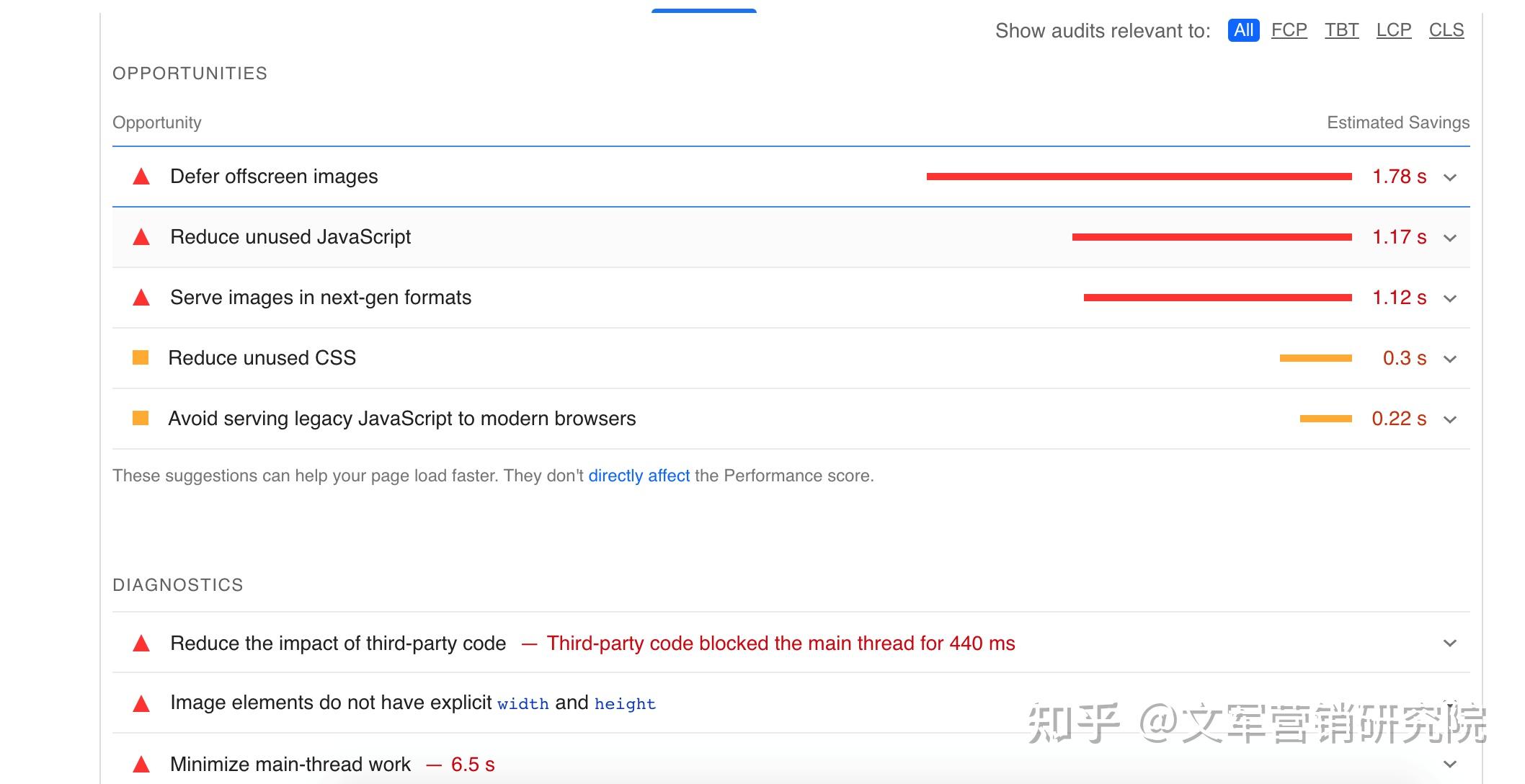
Task: Expand the third-party code diagnostic chevron
Action: click(x=1450, y=643)
